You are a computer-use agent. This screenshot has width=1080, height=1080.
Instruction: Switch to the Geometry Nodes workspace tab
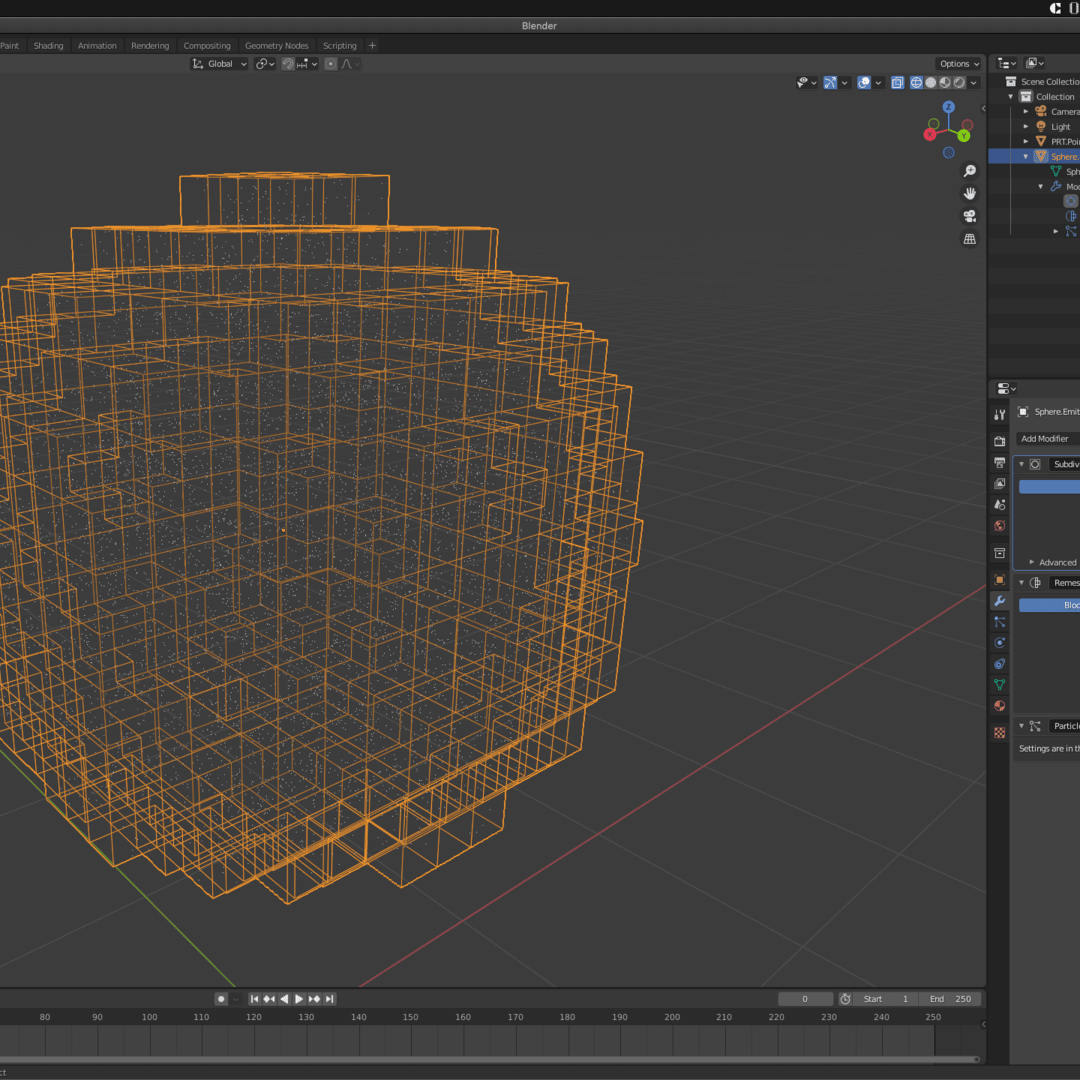click(x=276, y=46)
